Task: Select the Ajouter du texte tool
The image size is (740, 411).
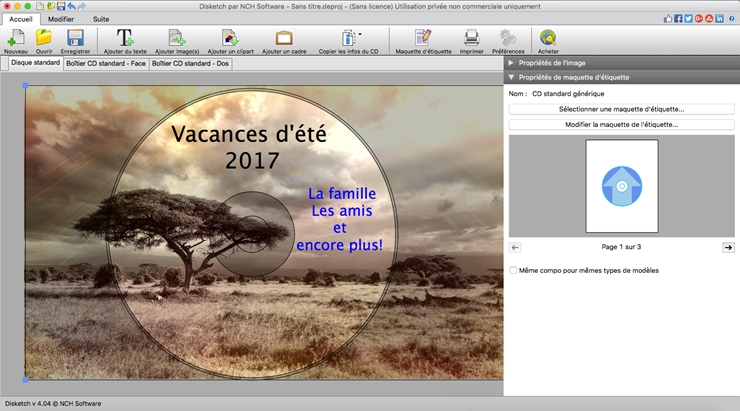Action: [x=125, y=38]
